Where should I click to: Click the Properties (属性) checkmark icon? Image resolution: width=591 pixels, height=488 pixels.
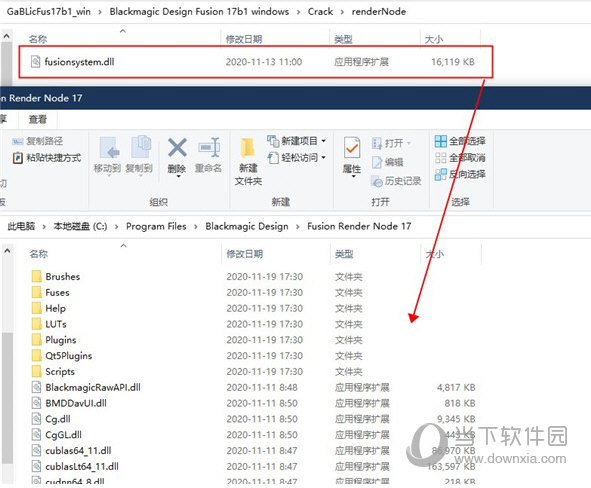point(351,148)
